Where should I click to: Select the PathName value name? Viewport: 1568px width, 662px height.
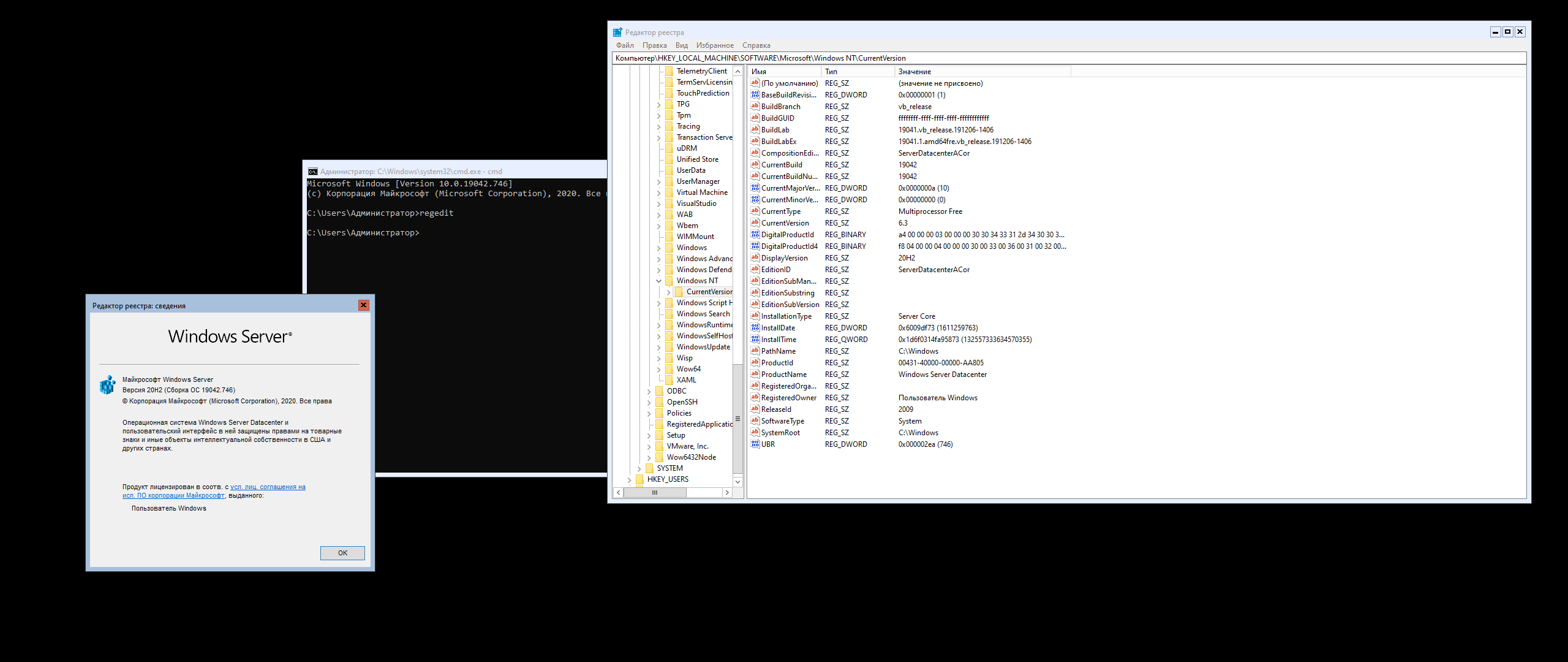(778, 351)
